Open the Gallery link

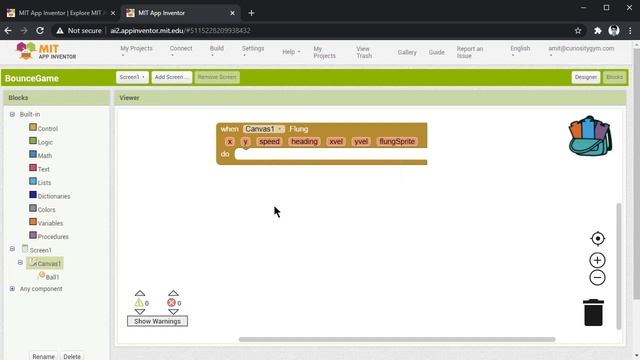(x=407, y=52)
